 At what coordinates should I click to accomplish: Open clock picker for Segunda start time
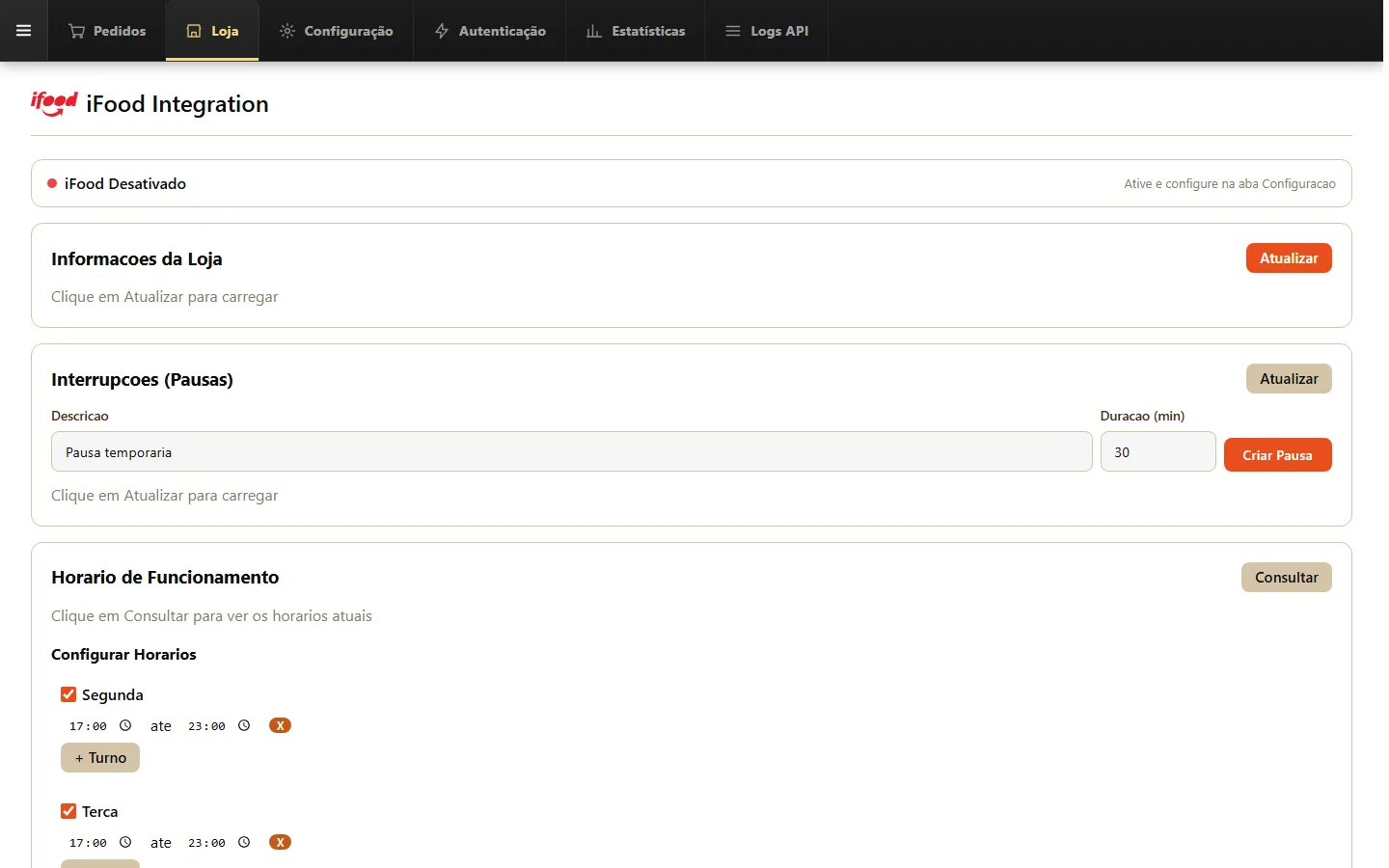[x=125, y=726]
